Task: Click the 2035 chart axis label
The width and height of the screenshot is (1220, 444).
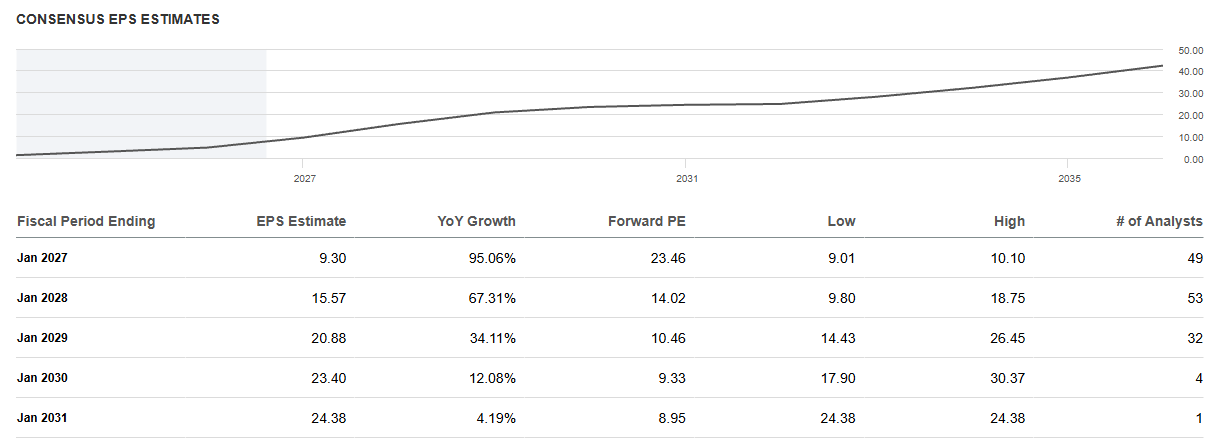Action: [1069, 178]
